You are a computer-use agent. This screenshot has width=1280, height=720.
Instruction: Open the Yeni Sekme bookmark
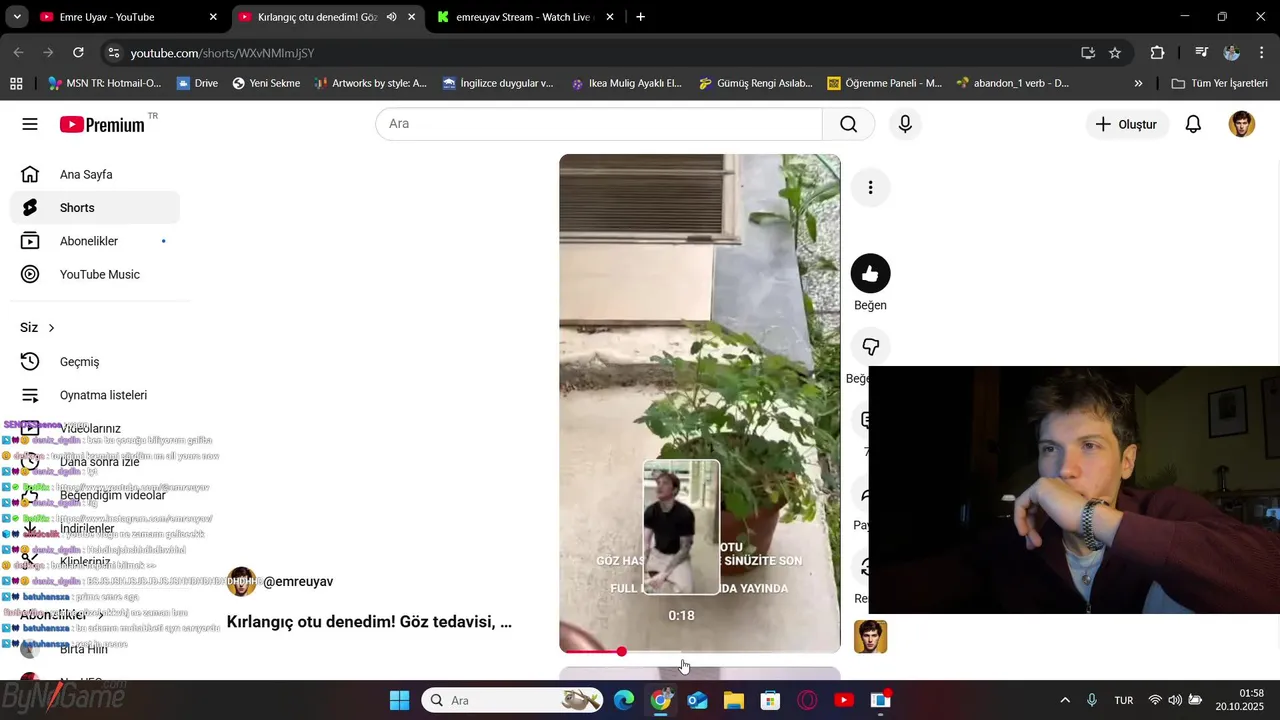[x=266, y=83]
